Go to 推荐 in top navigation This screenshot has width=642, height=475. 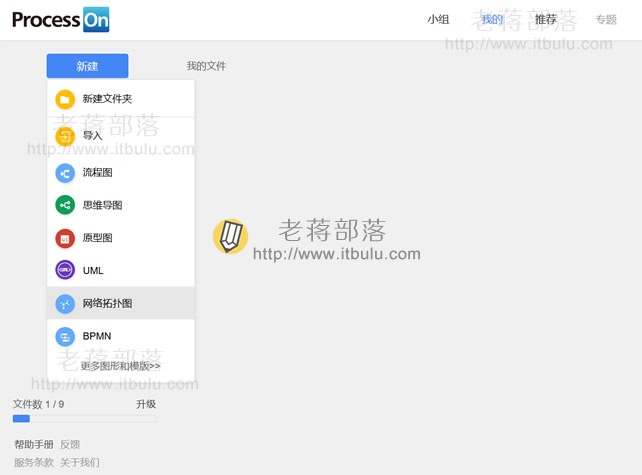[546, 19]
